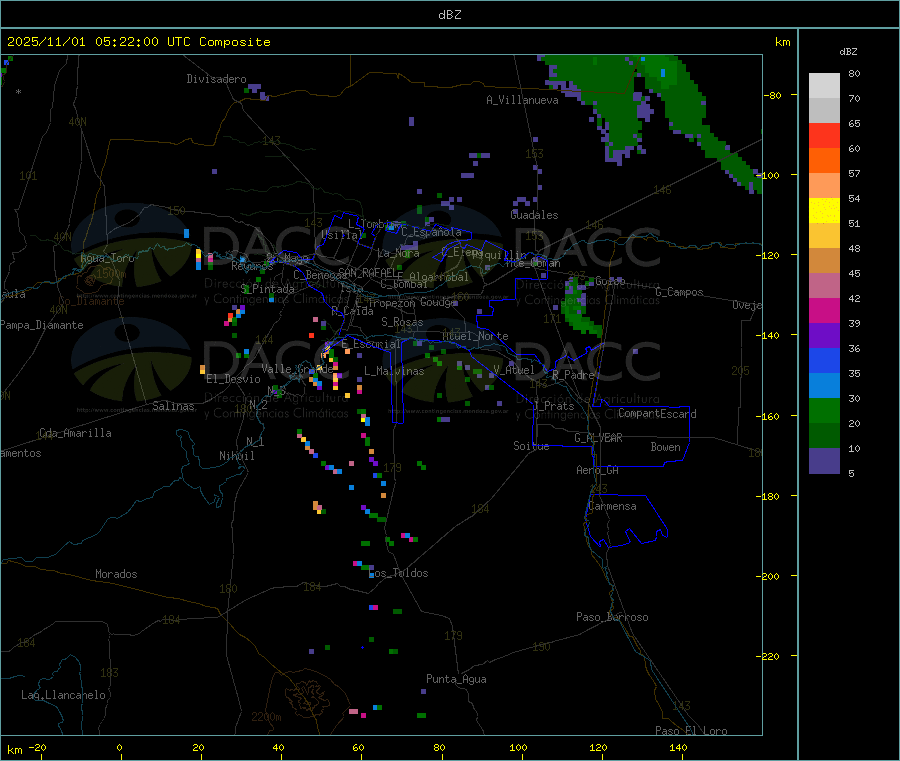This screenshot has height=761, width=900.
Task: Select the 'Aero_GA' airport label
Action: (x=598, y=470)
